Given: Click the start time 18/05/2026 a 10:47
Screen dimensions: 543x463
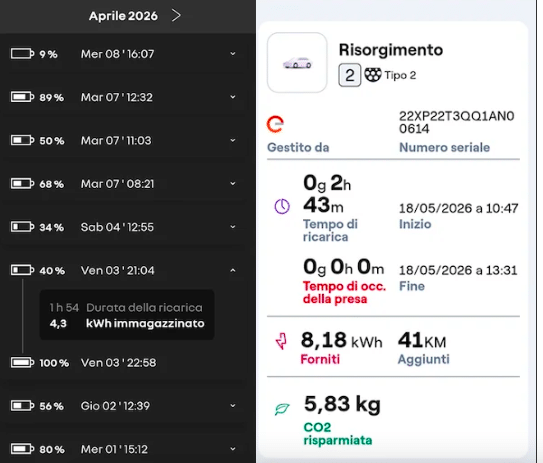Looking at the screenshot, I should [x=459, y=208].
